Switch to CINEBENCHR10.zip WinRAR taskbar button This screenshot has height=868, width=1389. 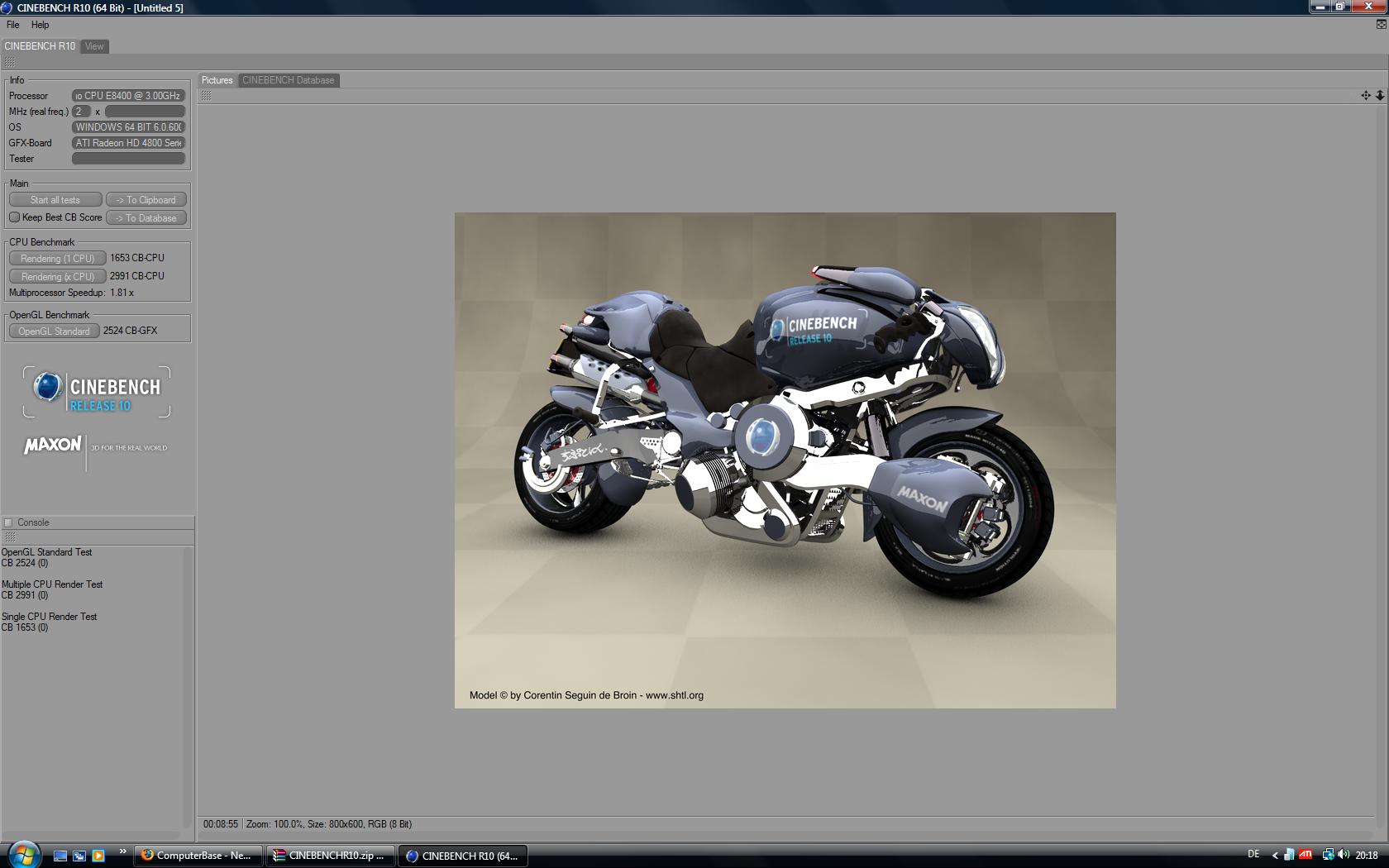[x=330, y=856]
